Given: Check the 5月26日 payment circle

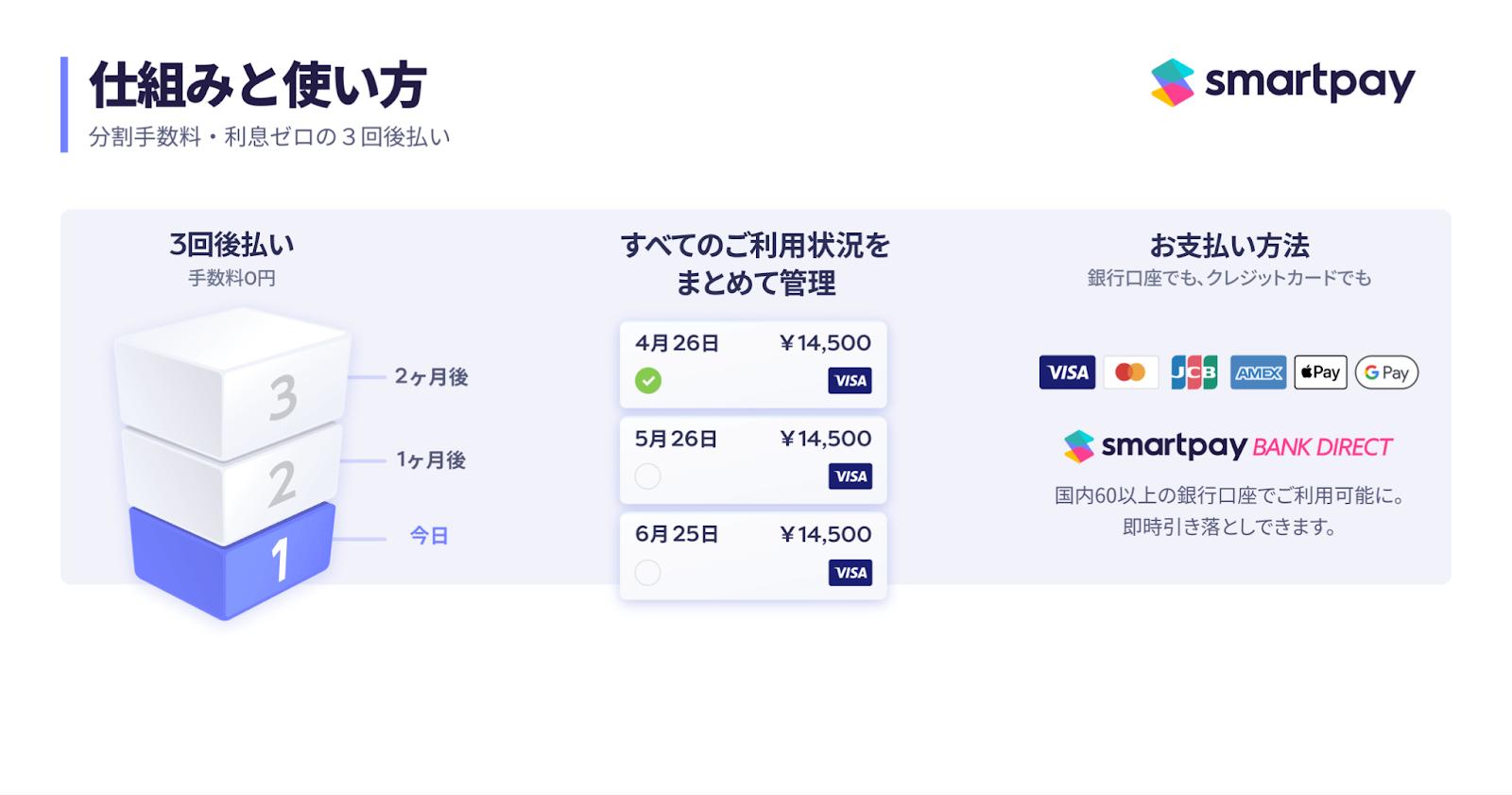Looking at the screenshot, I should point(648,476).
